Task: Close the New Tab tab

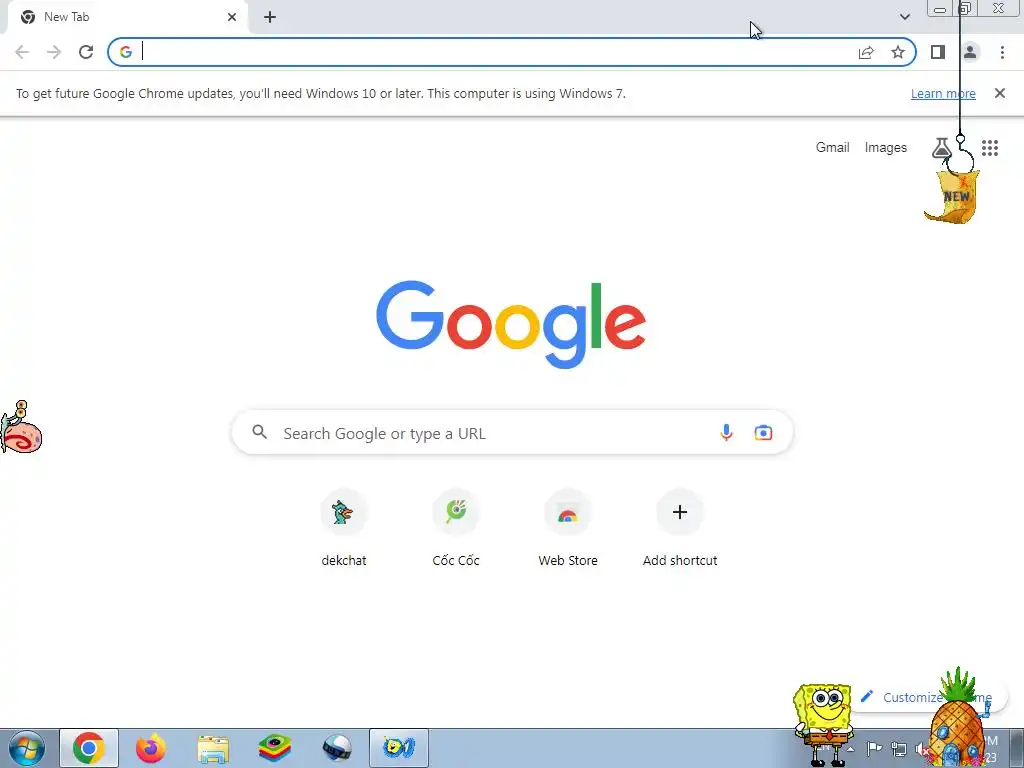Action: pyautogui.click(x=232, y=18)
